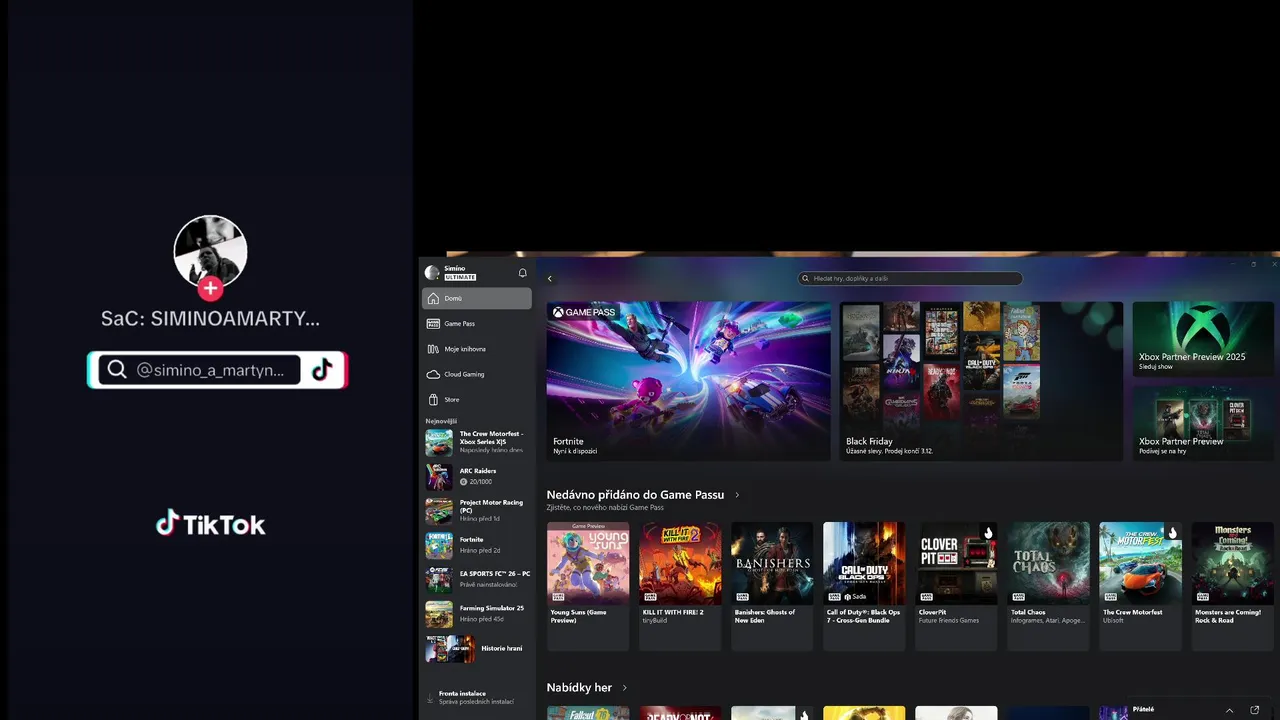
Task: Open Project Motor Racing (PC) in recent list
Action: (x=477, y=510)
